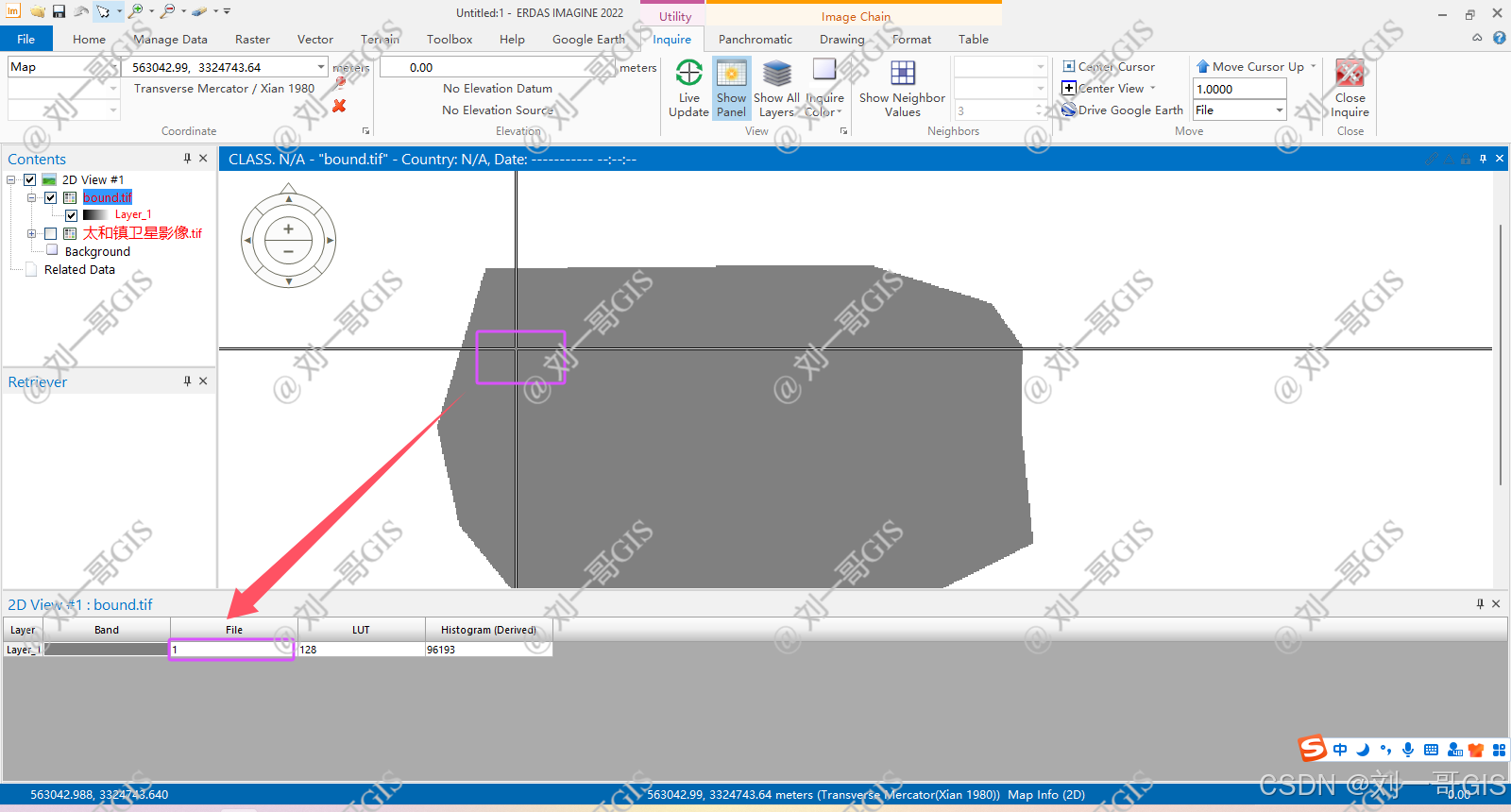This screenshot has width=1511, height=812.
Task: Enable the 太和镇卫星影像.tif layer checkbox
Action: [x=51, y=233]
